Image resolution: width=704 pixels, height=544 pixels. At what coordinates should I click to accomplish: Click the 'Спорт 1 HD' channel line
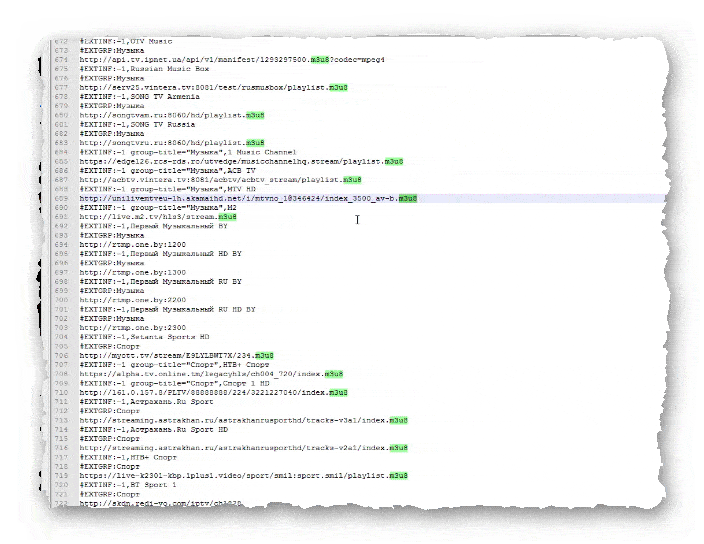point(174,383)
